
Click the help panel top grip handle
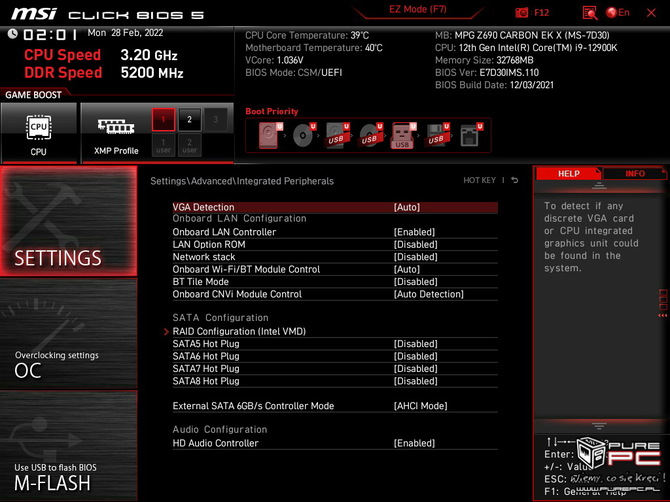pos(599,185)
